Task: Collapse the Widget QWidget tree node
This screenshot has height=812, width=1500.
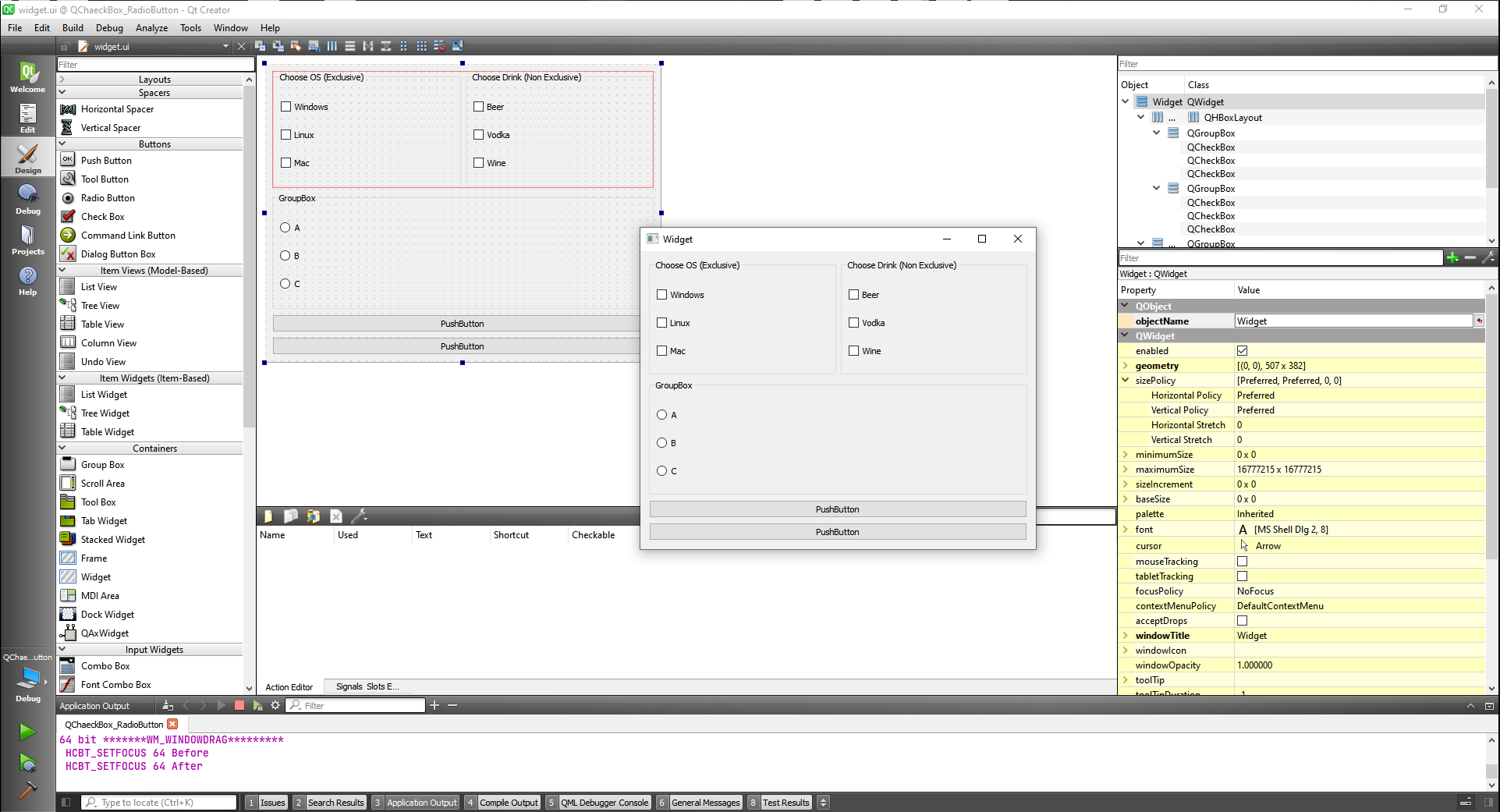Action: pos(1126,102)
